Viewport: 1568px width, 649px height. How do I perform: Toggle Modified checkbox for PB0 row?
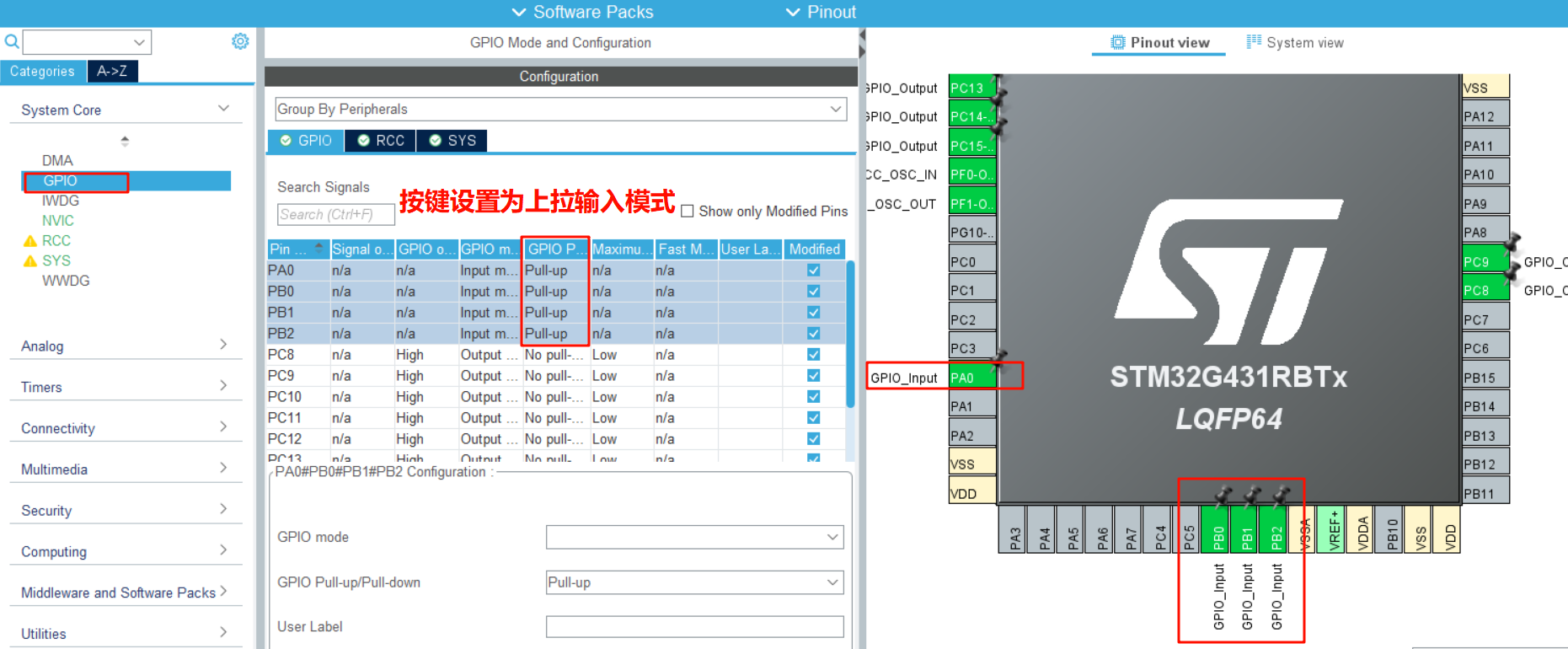813,292
